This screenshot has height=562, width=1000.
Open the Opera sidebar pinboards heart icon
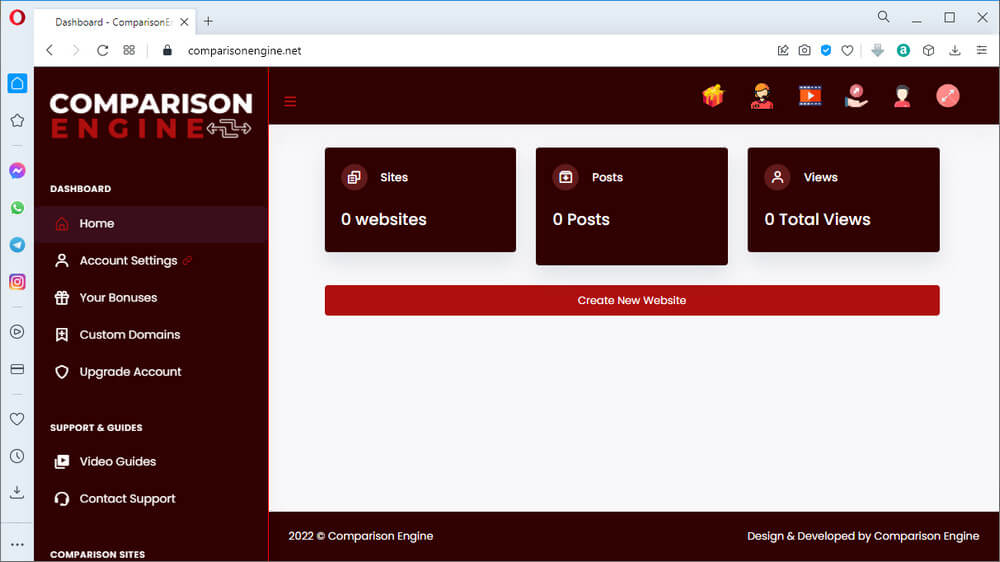pyautogui.click(x=17, y=419)
